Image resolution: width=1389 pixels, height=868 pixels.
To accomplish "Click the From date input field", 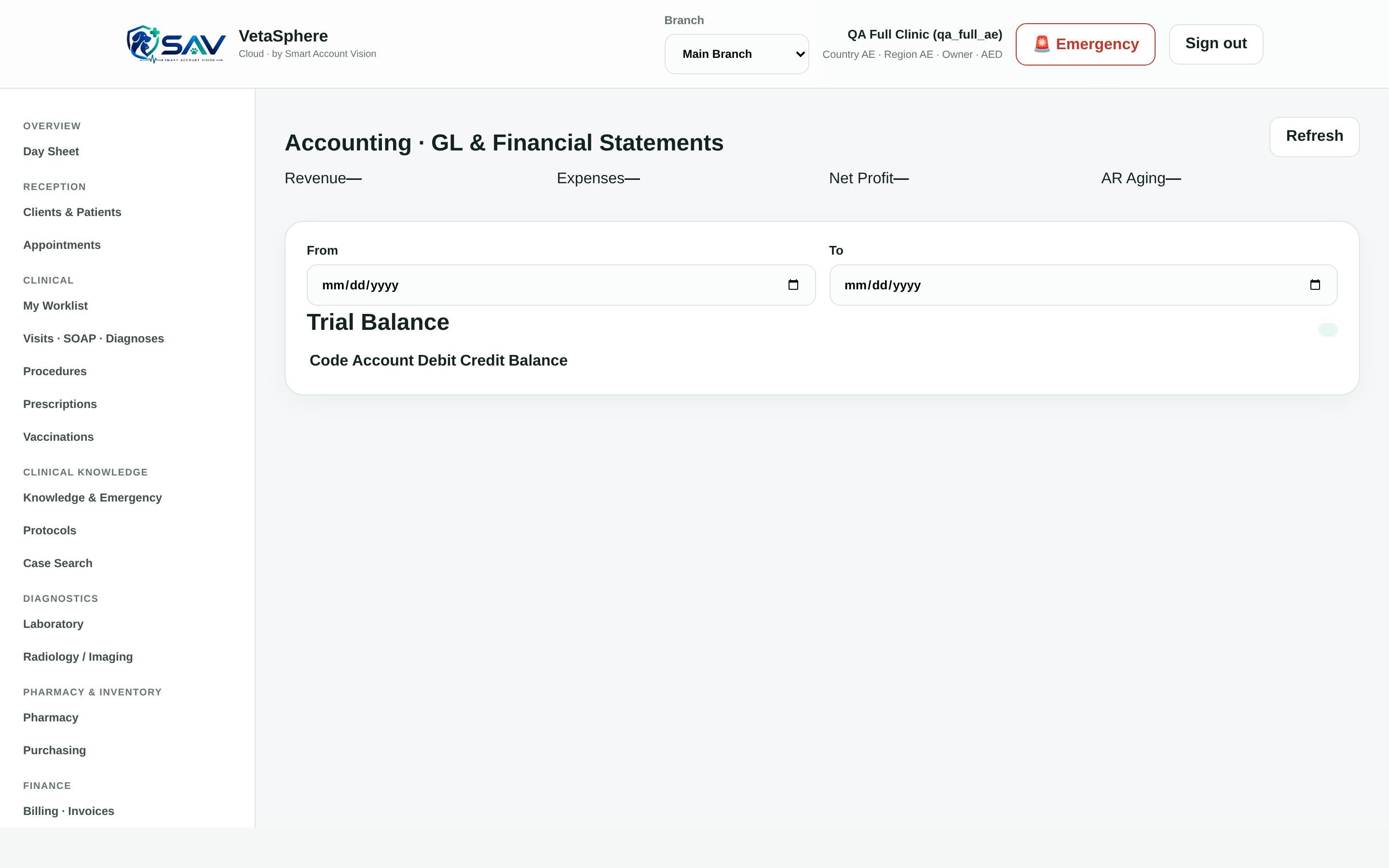I will pyautogui.click(x=561, y=285).
